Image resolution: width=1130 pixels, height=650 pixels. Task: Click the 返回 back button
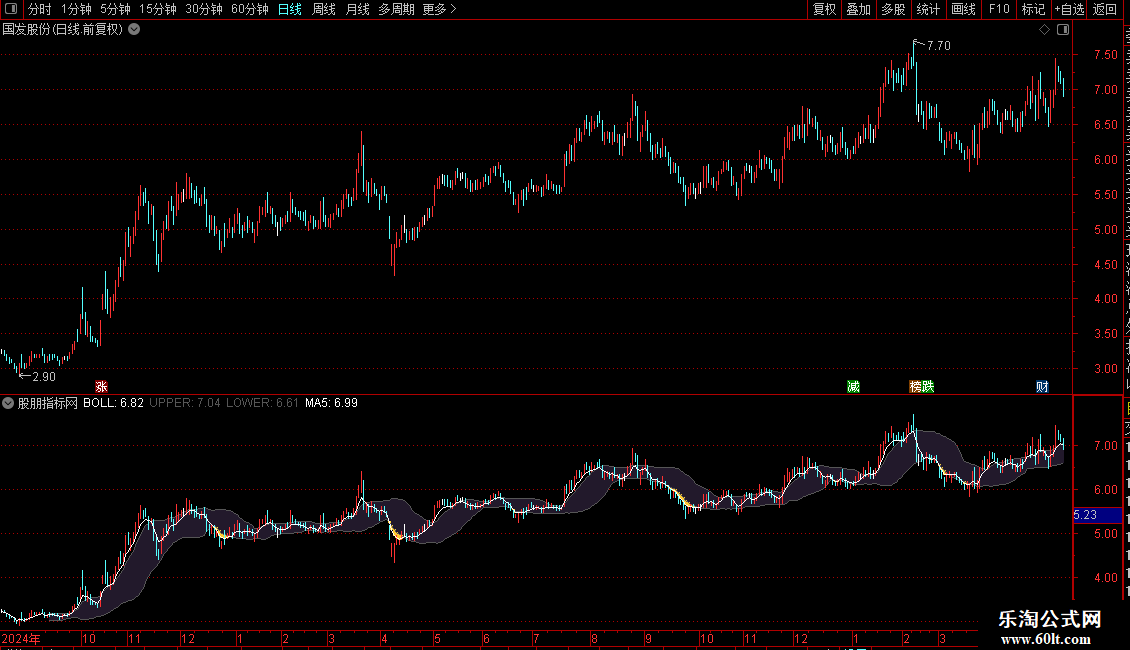pos(1105,9)
